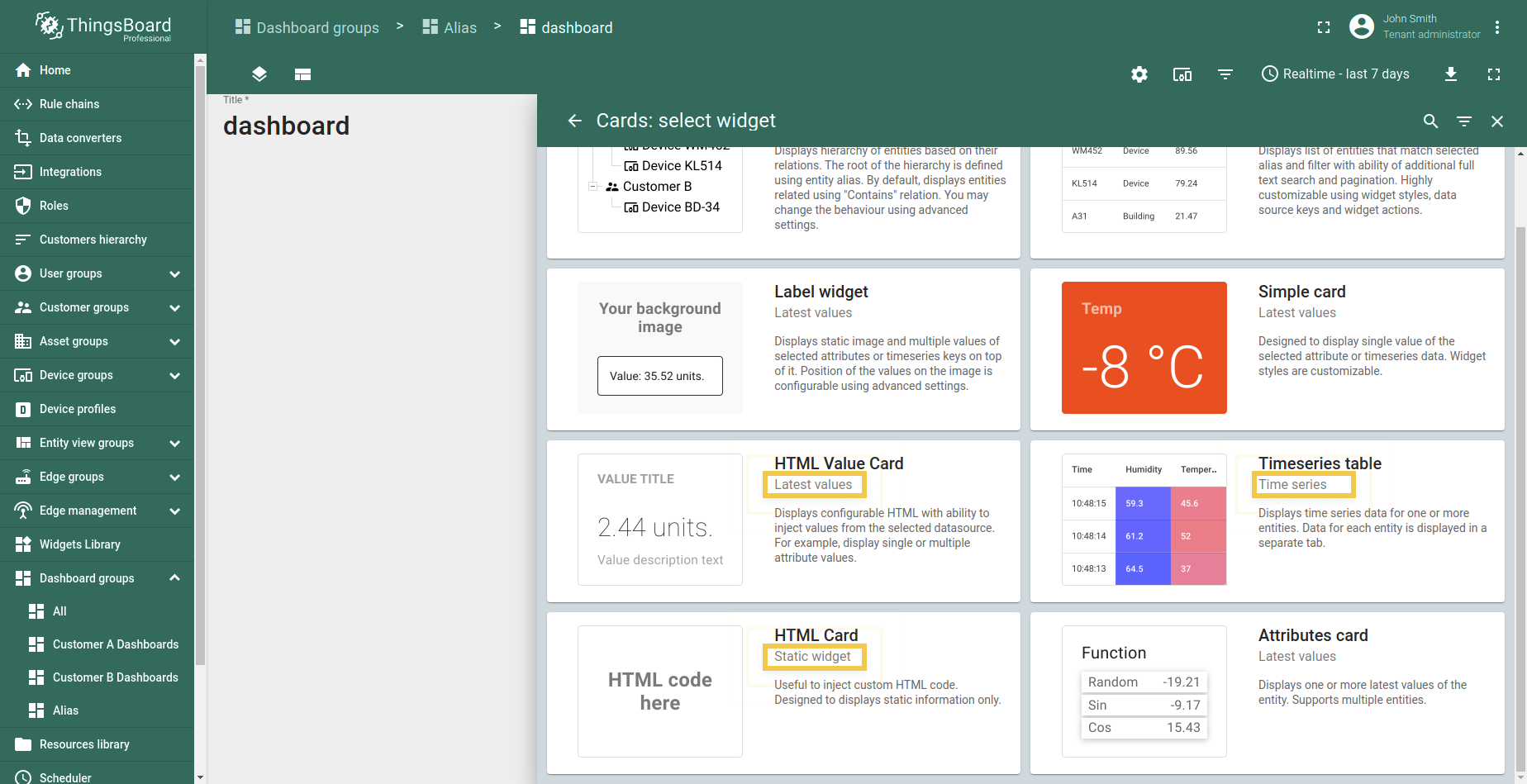Select the HTML Card widget
The image size is (1527, 784).
pyautogui.click(x=783, y=692)
